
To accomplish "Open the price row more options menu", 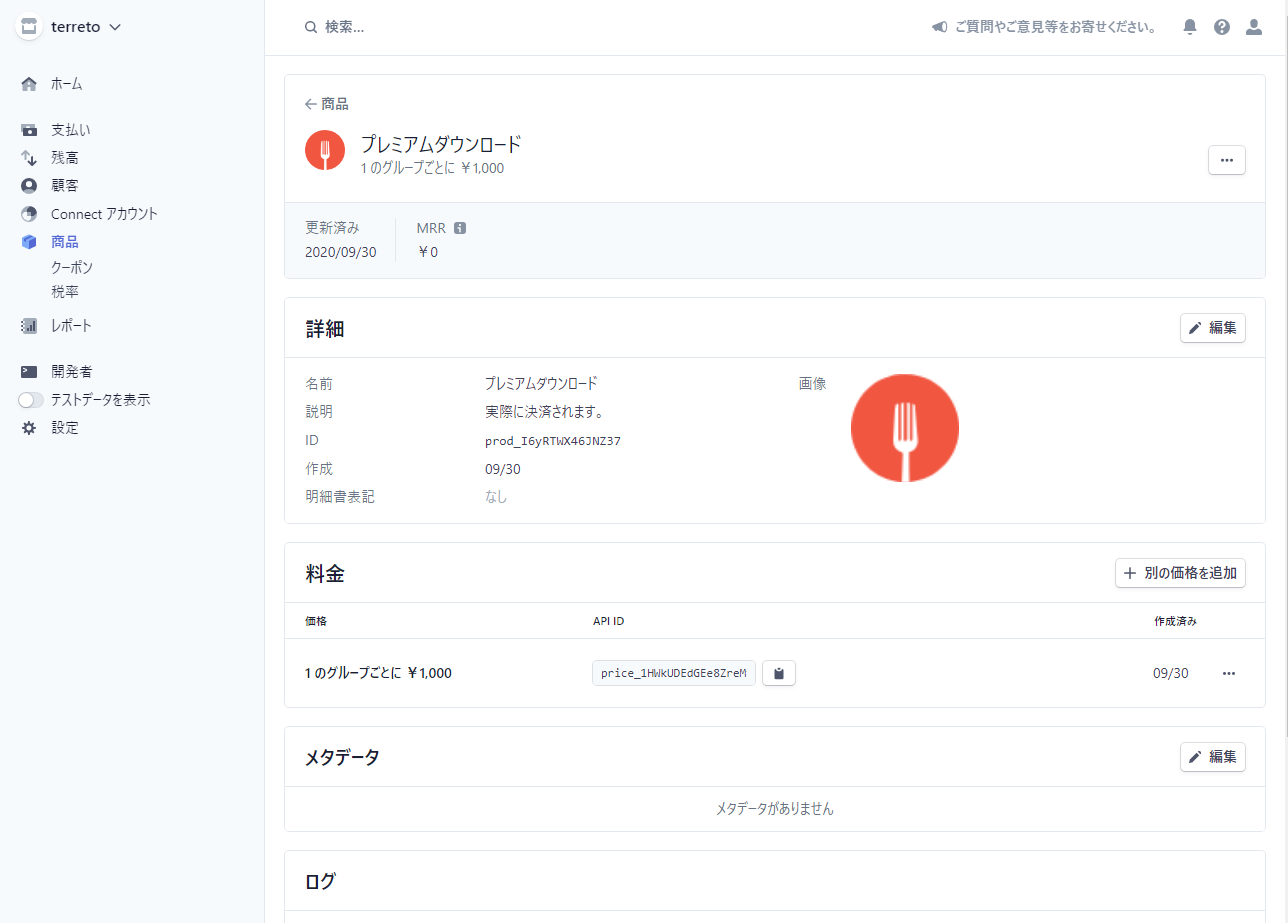I will click(x=1228, y=673).
